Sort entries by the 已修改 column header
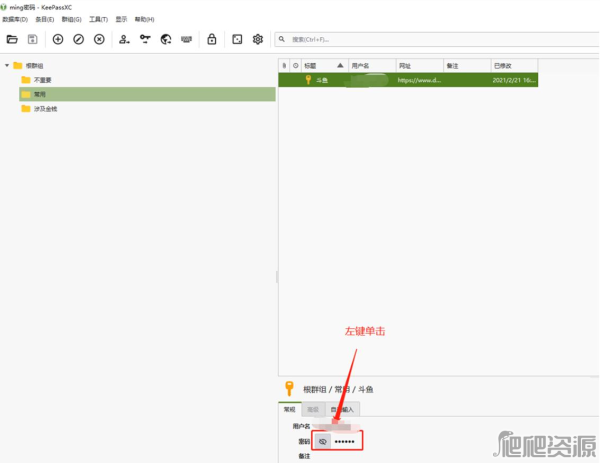The image size is (600, 463). pos(505,65)
